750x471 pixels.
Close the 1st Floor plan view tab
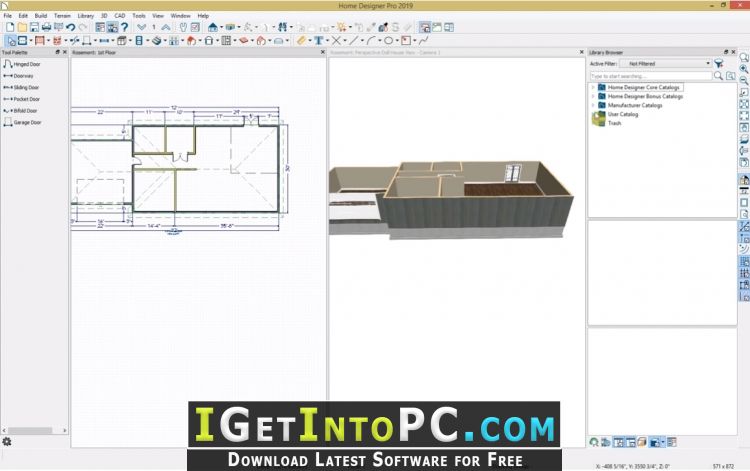tap(323, 52)
